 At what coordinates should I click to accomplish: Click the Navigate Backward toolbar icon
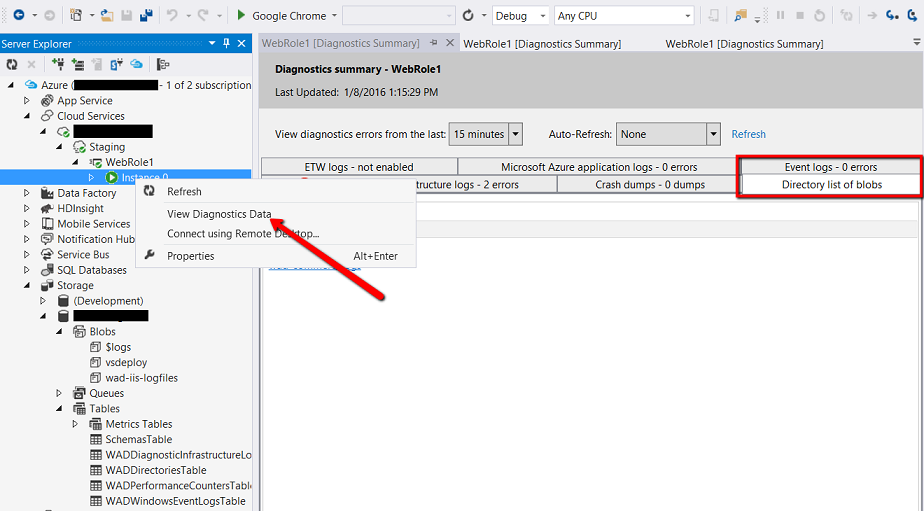click(x=19, y=15)
